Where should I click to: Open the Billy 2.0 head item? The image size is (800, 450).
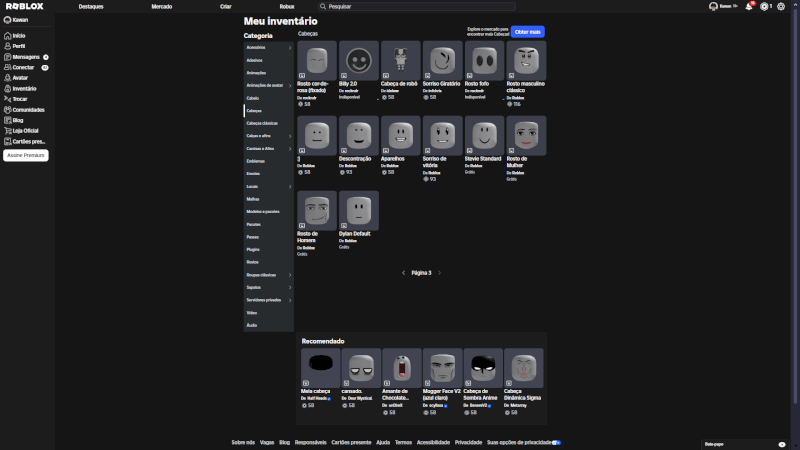pyautogui.click(x=359, y=61)
